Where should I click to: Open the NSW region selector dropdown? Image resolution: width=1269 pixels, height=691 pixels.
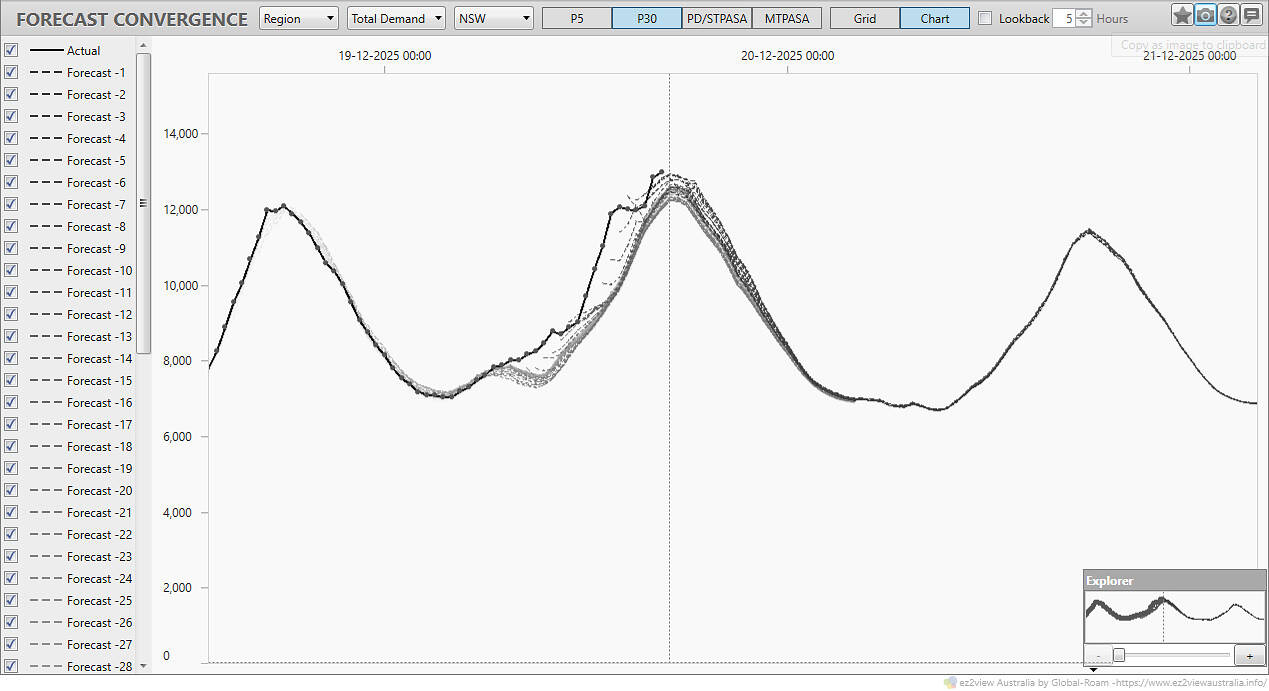494,18
